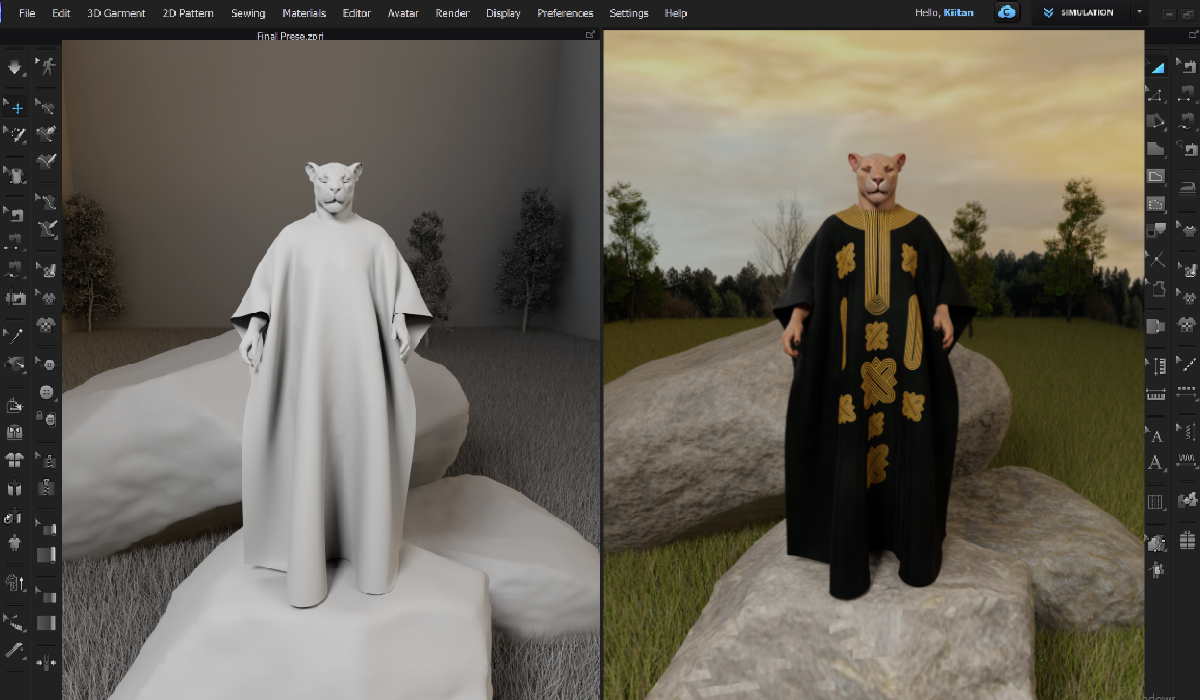Viewport: 1200px width, 700px height.
Task: Toggle the buttonhole lock icon
Action: [x=46, y=415]
